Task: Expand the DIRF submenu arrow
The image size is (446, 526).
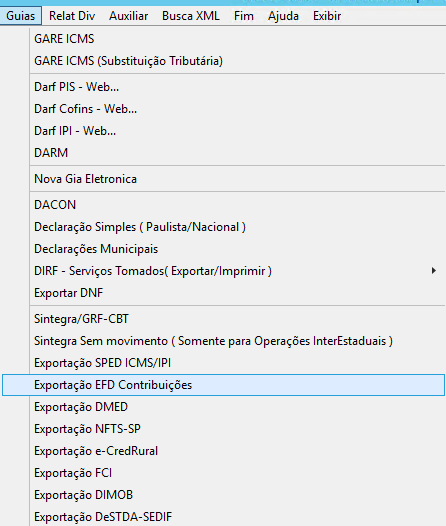Action: [434, 271]
